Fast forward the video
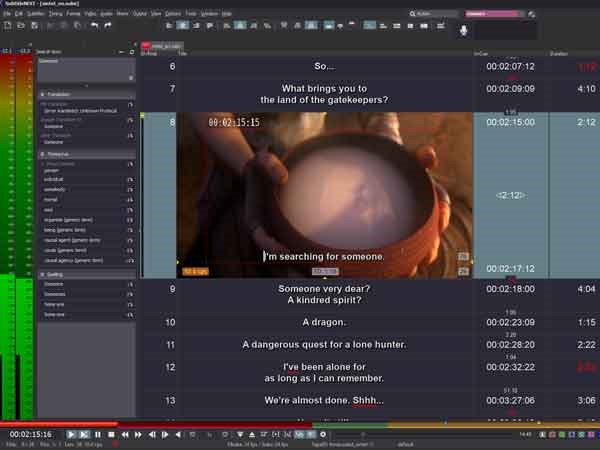Image resolution: width=600 pixels, height=450 pixels. point(138,435)
